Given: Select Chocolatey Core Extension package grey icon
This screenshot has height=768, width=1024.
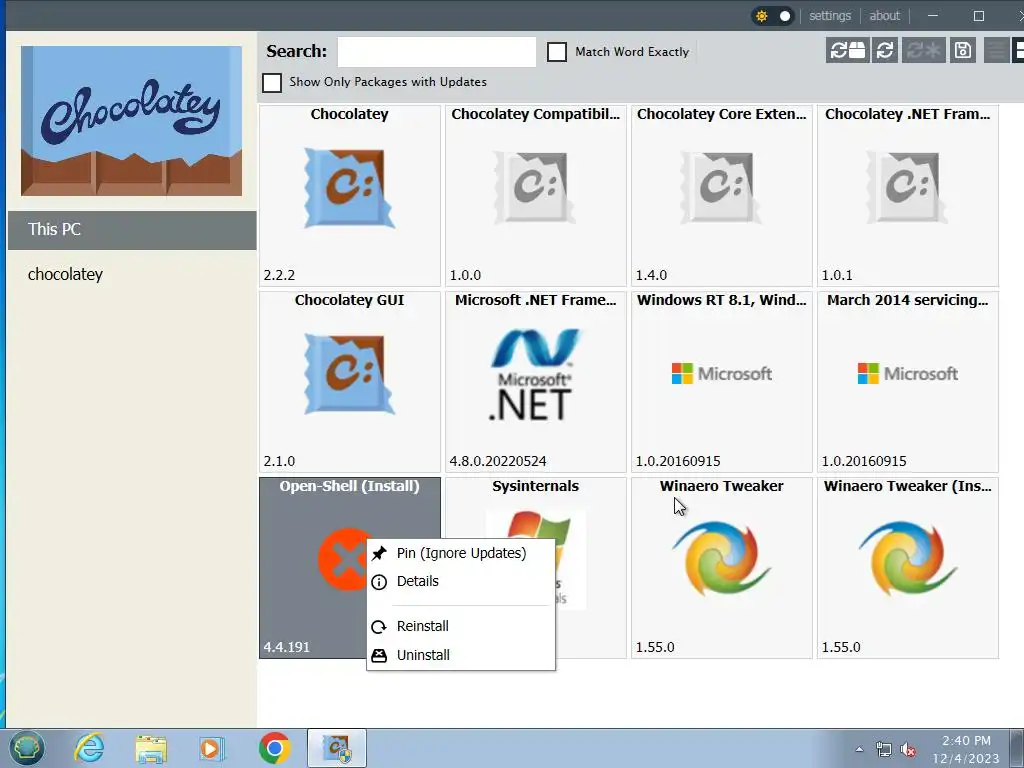Looking at the screenshot, I should coord(721,188).
